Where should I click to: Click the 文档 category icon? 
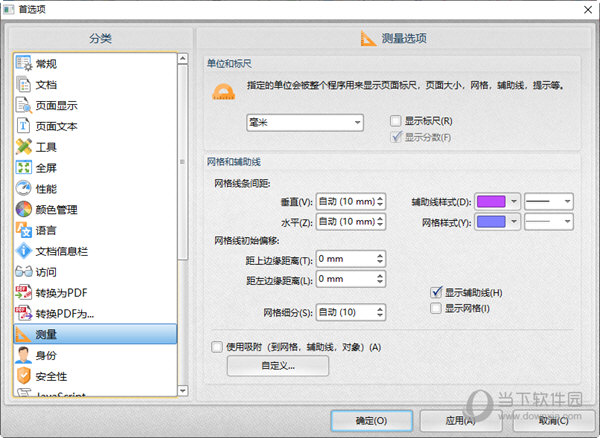click(24, 85)
